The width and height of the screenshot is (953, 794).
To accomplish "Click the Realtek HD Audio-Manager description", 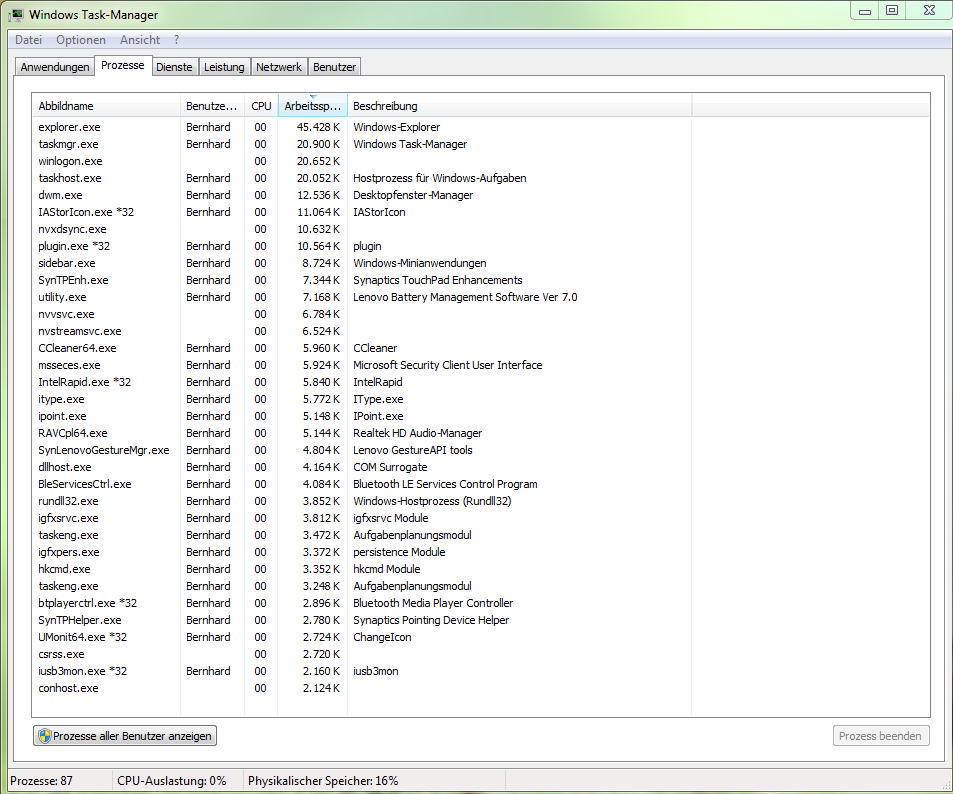I will pyautogui.click(x=418, y=433).
